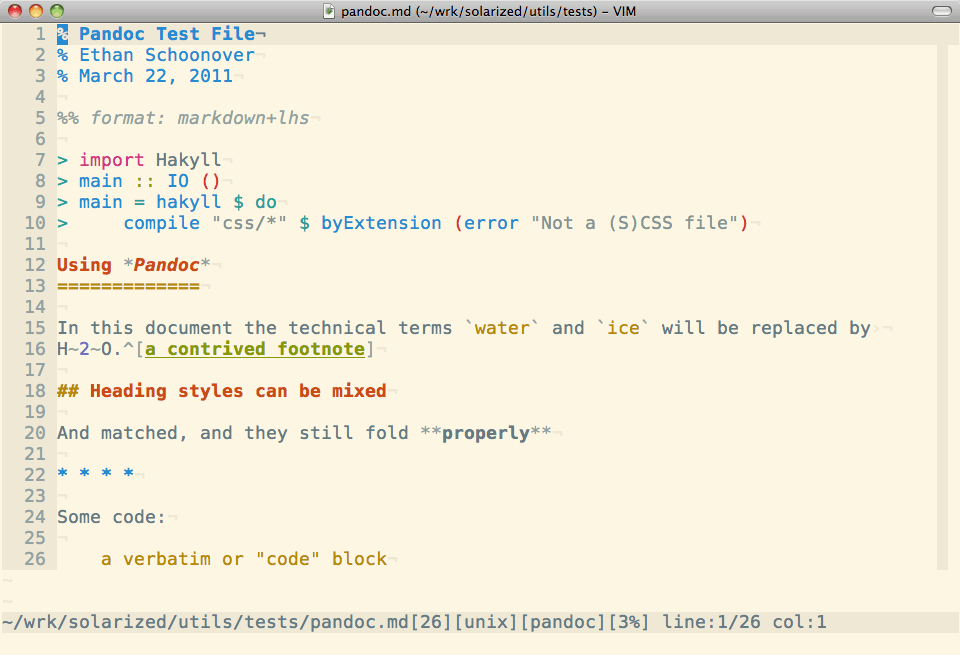Click the "* * * *" horizontal rule line
The width and height of the screenshot is (960, 655).
[95, 475]
